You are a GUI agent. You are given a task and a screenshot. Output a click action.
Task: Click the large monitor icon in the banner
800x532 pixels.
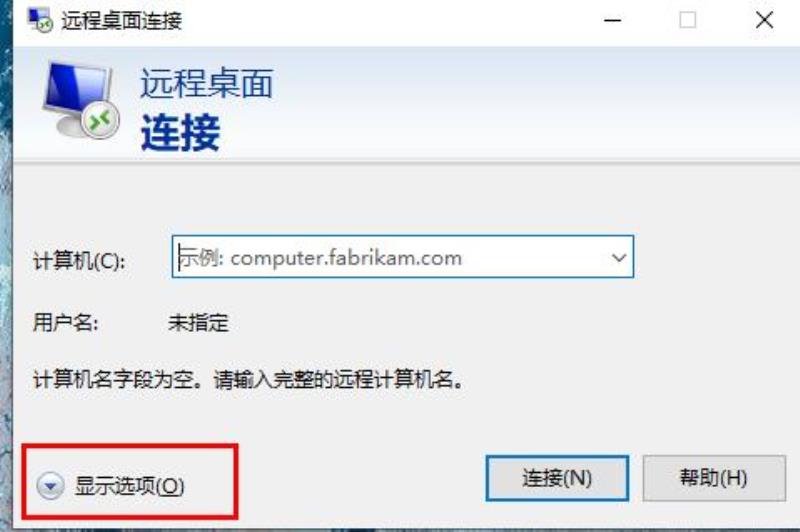pyautogui.click(x=81, y=100)
